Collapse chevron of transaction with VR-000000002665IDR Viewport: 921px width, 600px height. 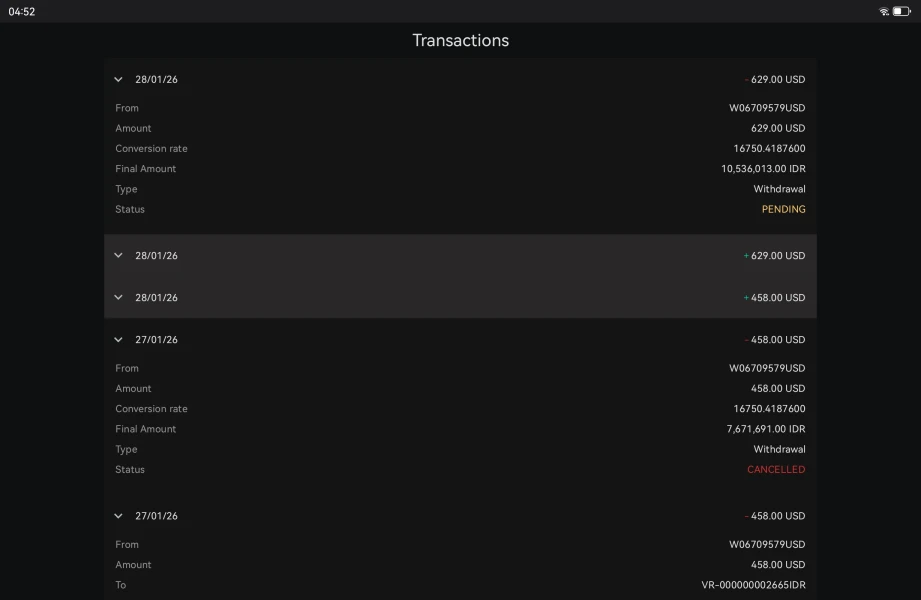(x=118, y=516)
